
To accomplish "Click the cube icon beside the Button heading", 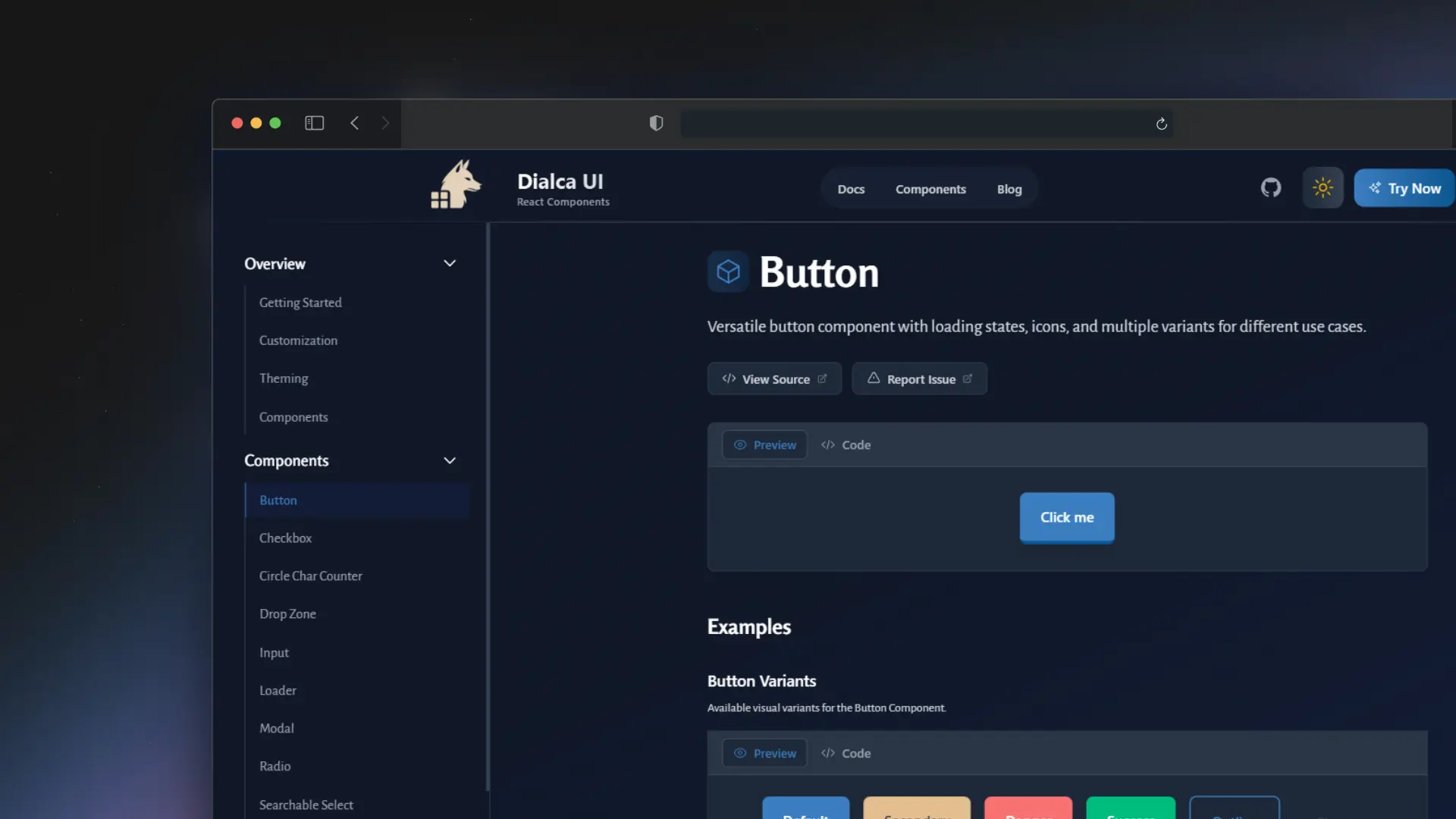I will point(727,271).
